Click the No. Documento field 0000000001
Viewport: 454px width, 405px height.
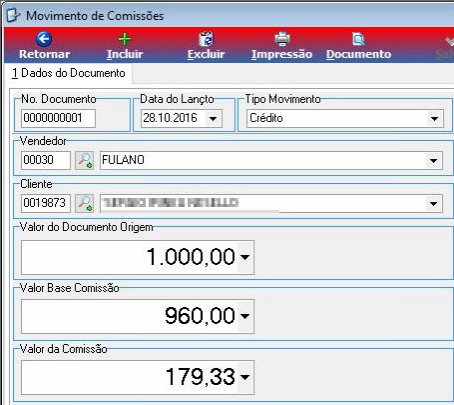tap(58, 118)
